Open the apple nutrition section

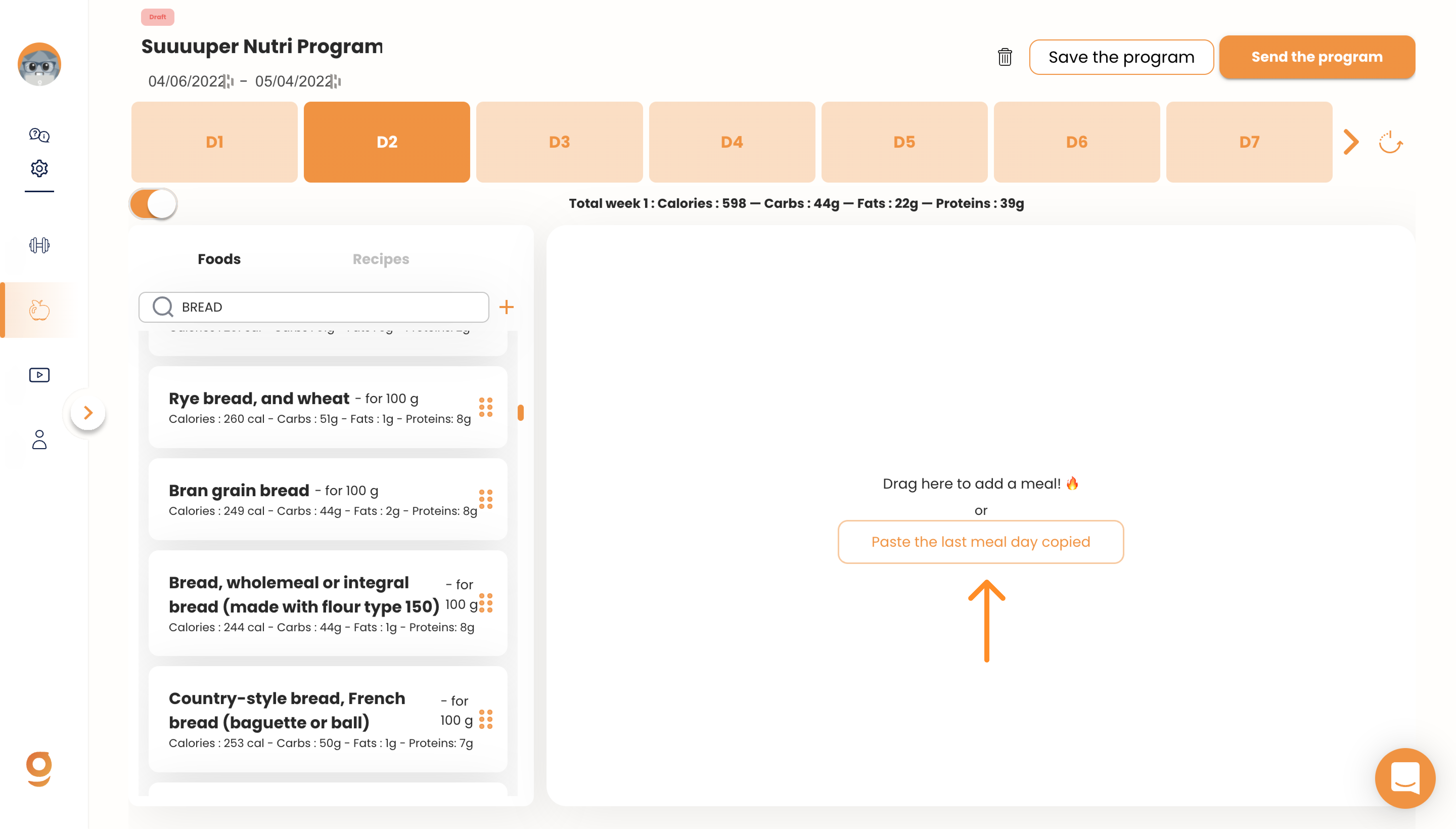click(39, 310)
